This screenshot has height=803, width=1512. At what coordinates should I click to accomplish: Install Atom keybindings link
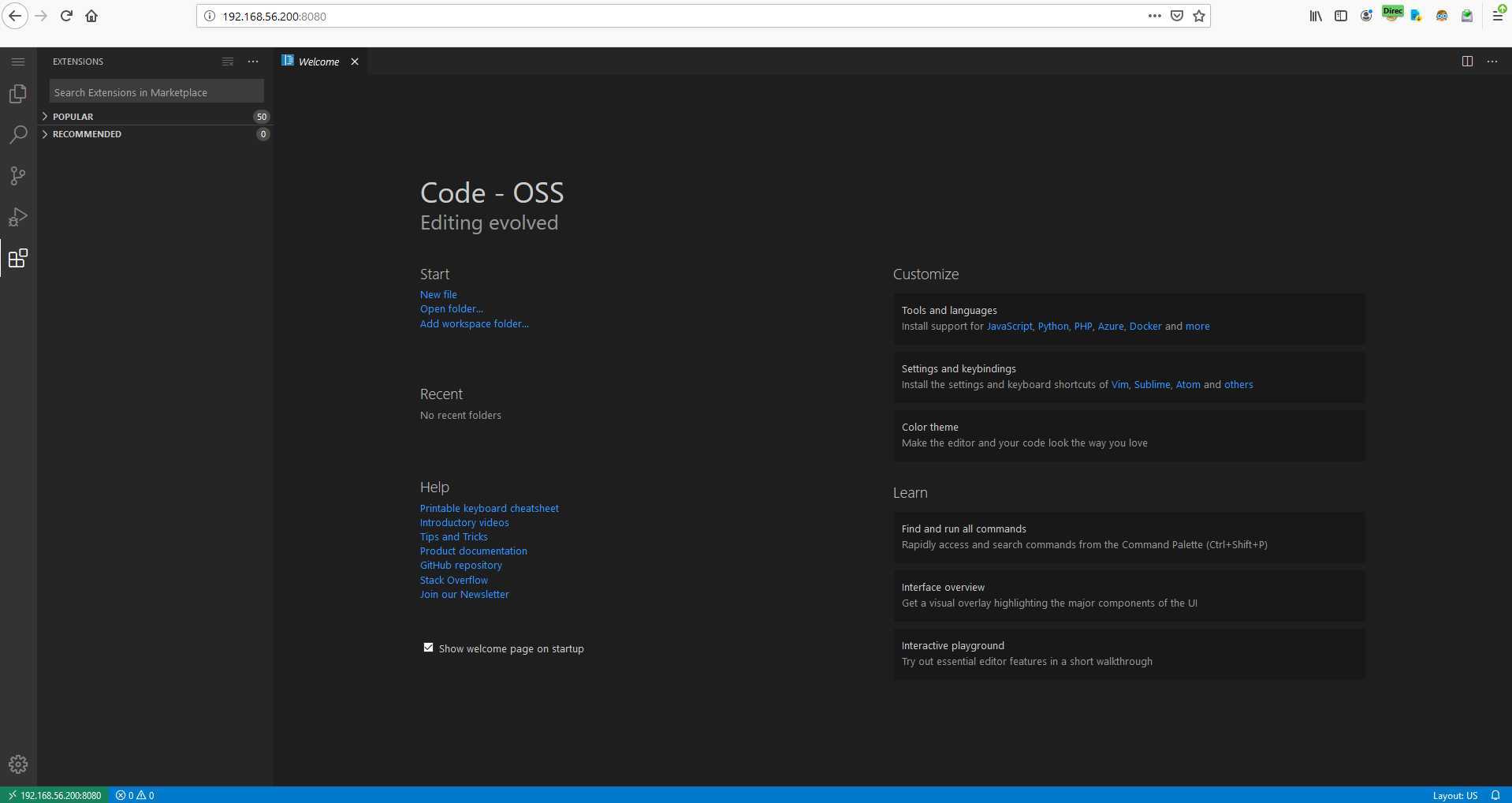pos(1188,384)
